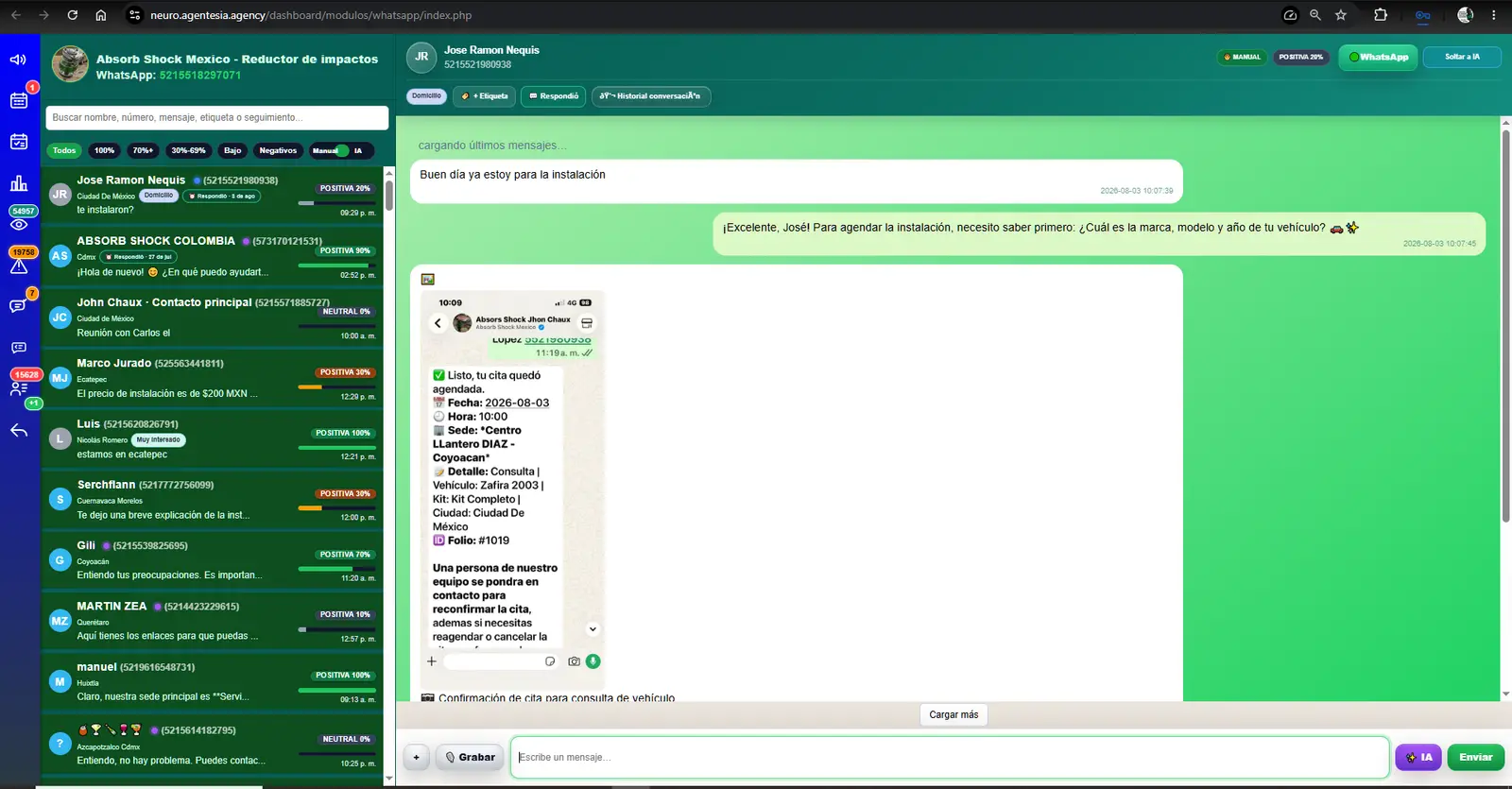Click the message list bubble sidebar icon
This screenshot has width=1512, height=789.
click(19, 348)
